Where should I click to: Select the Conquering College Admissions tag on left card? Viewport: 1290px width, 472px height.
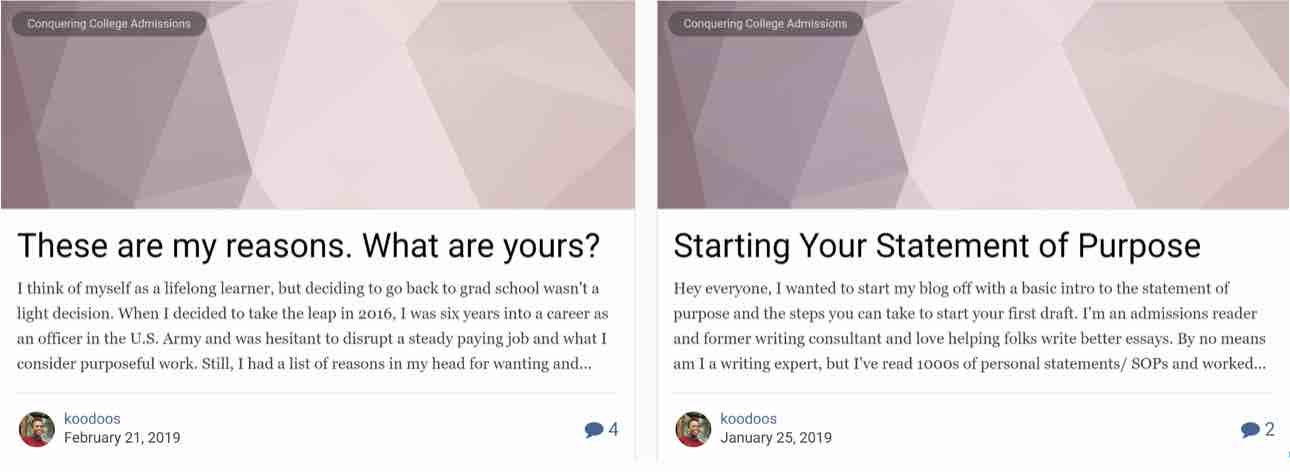pyautogui.click(x=109, y=23)
